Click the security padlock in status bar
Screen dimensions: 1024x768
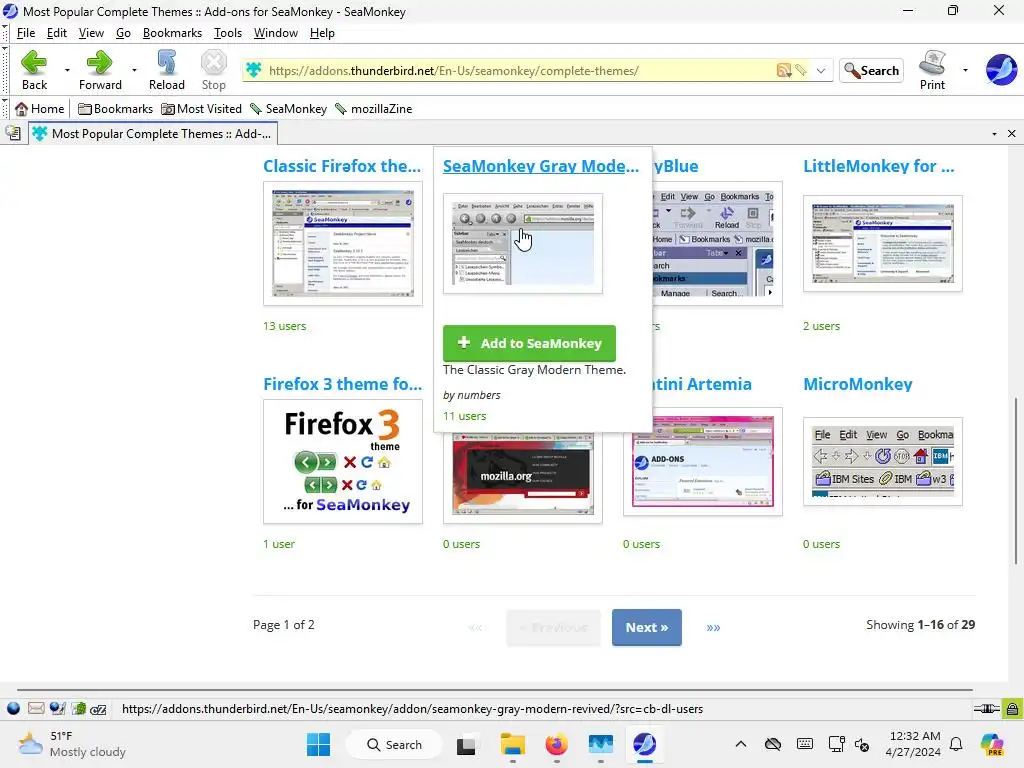[x=1012, y=709]
